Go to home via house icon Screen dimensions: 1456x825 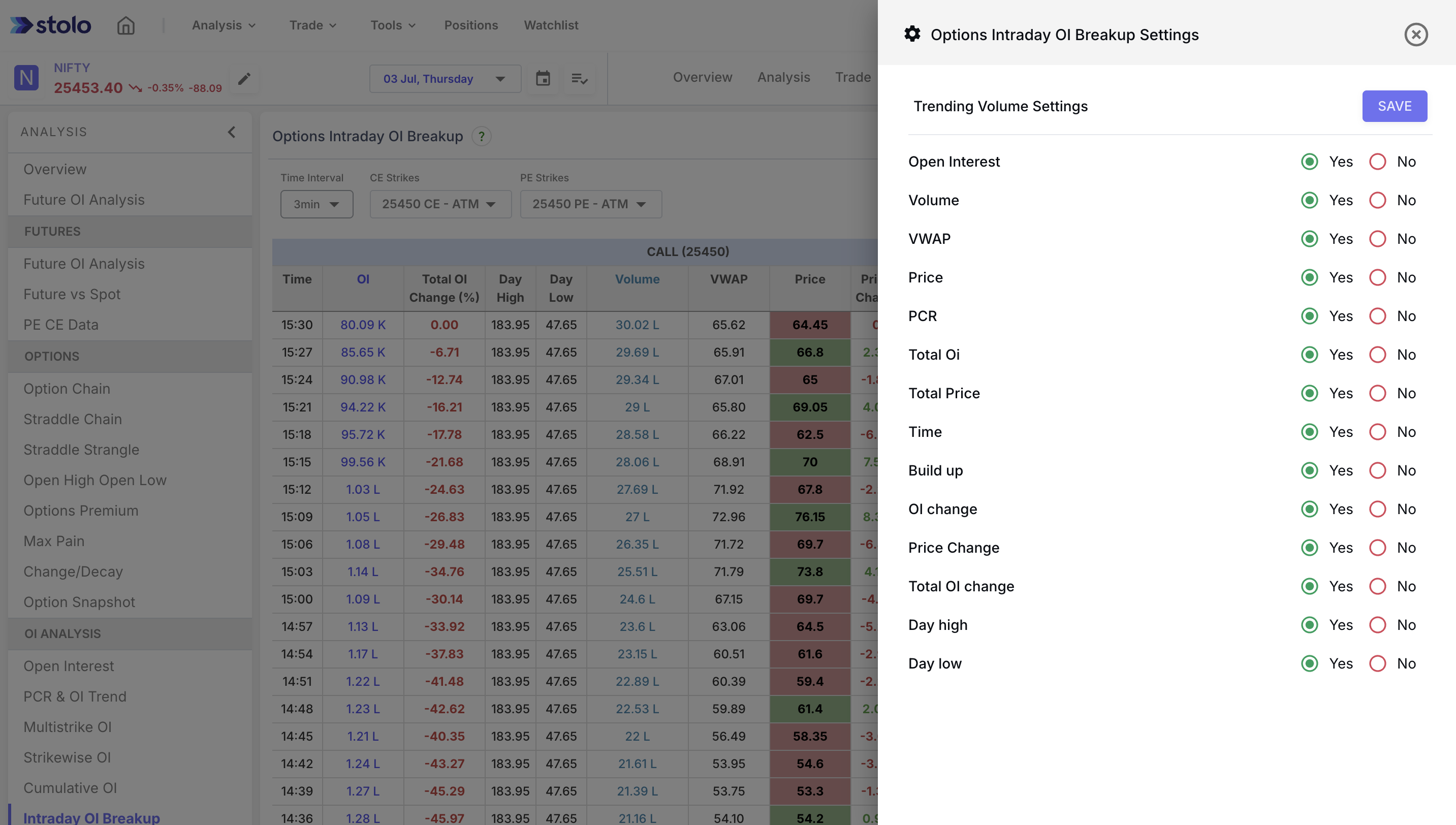[126, 25]
